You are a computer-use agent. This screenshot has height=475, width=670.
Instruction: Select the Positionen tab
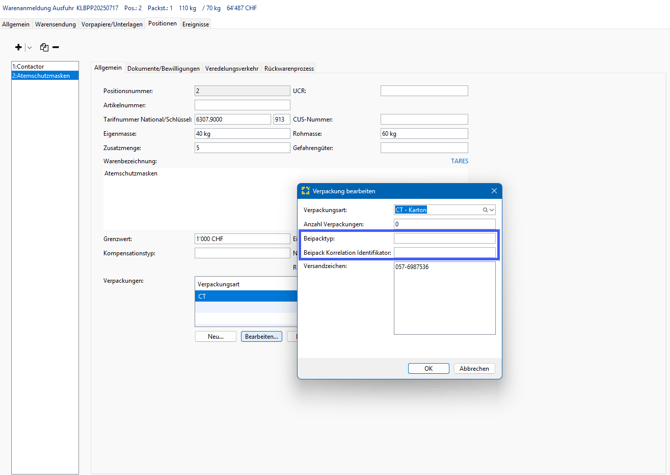click(x=162, y=23)
